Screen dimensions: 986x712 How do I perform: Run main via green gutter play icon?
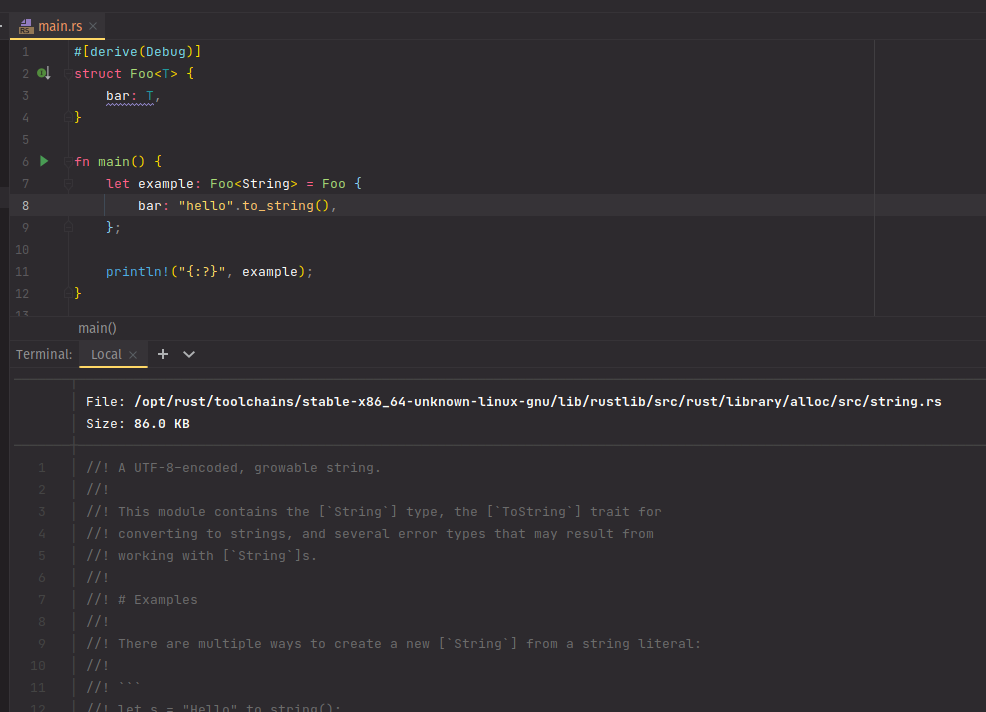(x=43, y=160)
